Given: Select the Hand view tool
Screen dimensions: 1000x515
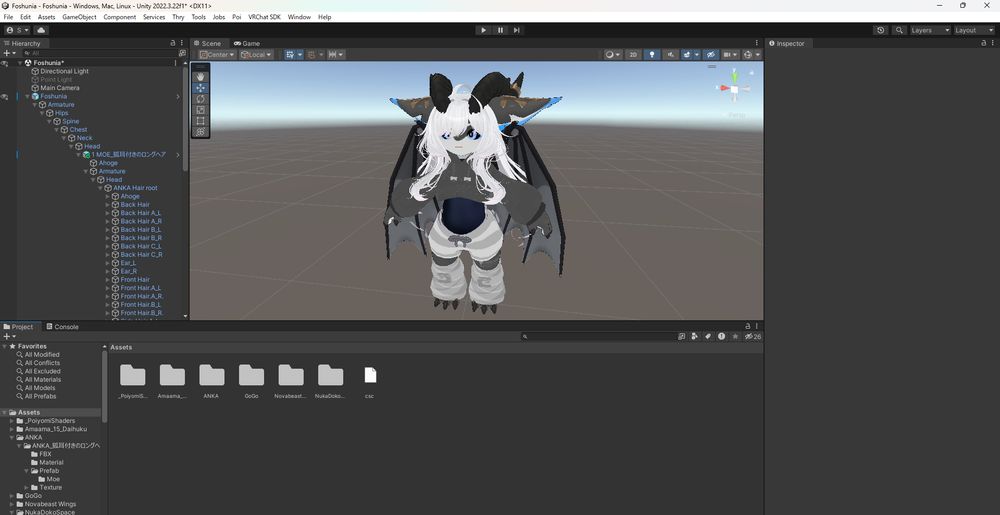Looking at the screenshot, I should click(200, 76).
